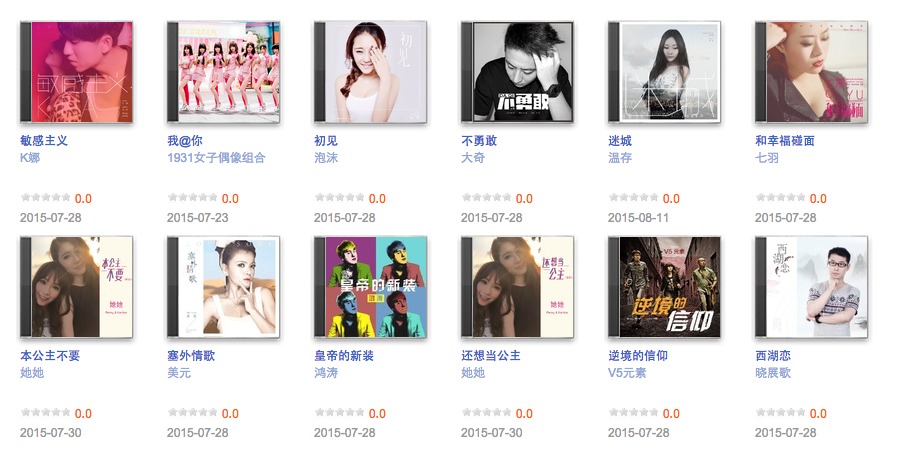Open the 和幸福碰面 album title link
This screenshot has height=454, width=899.
784,140
